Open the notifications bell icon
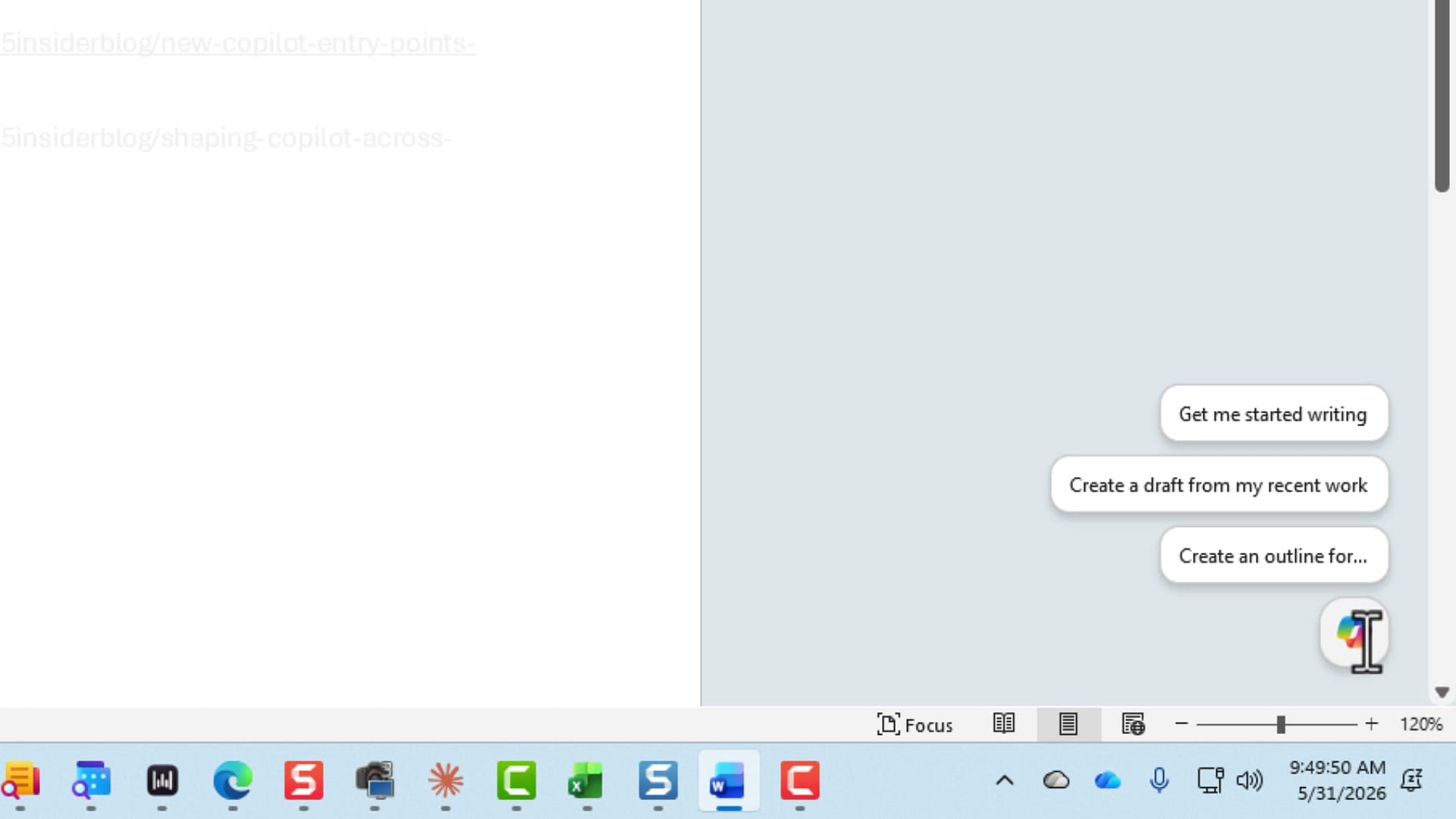The image size is (1456, 819). point(1412,780)
